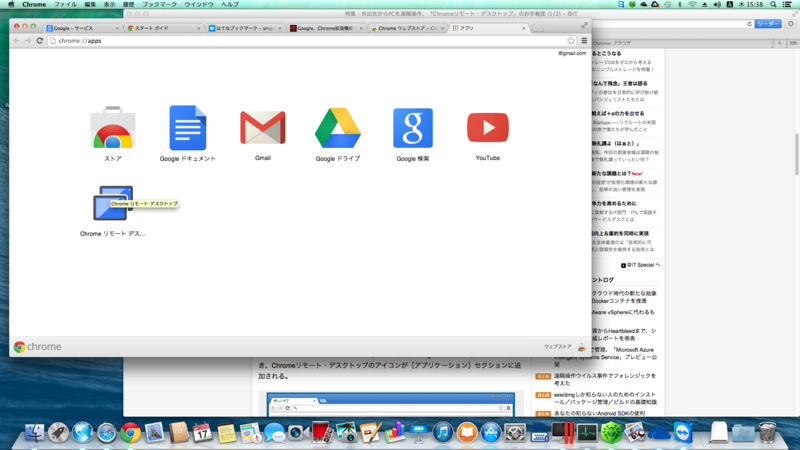Open Google Chrome from the Dock

click(130, 433)
